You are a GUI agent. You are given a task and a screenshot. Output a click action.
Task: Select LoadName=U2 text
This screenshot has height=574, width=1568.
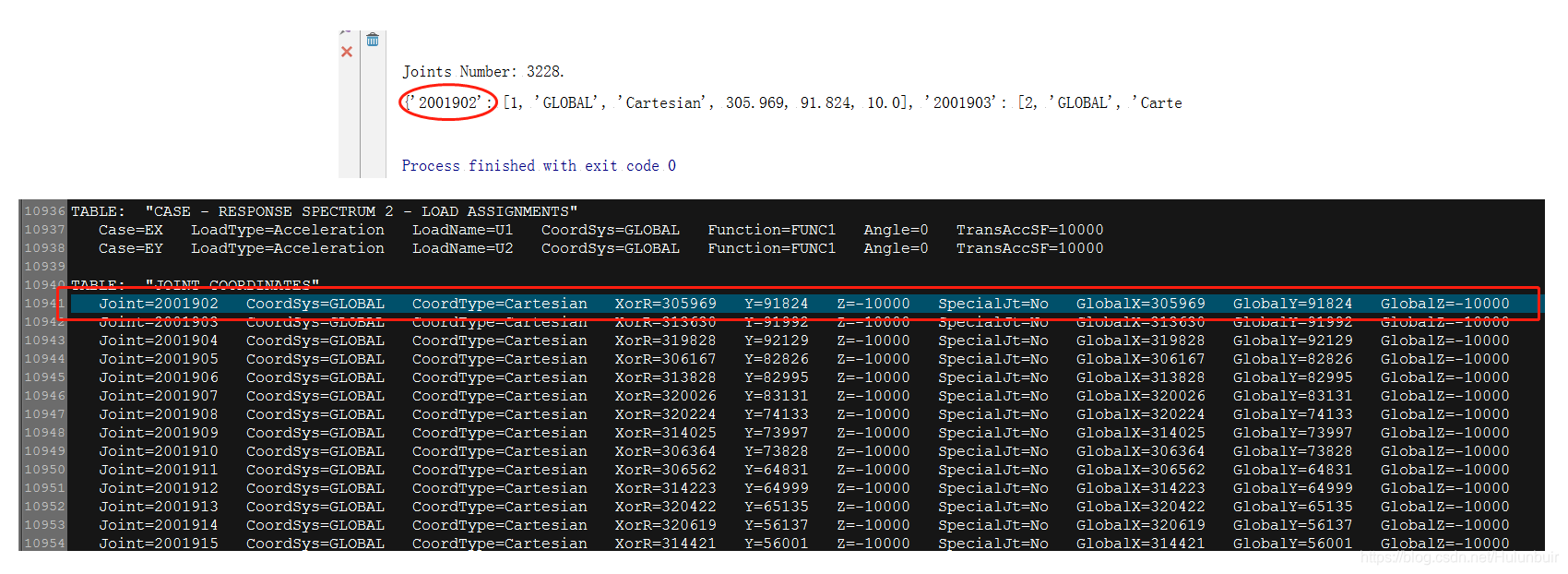click(x=462, y=248)
